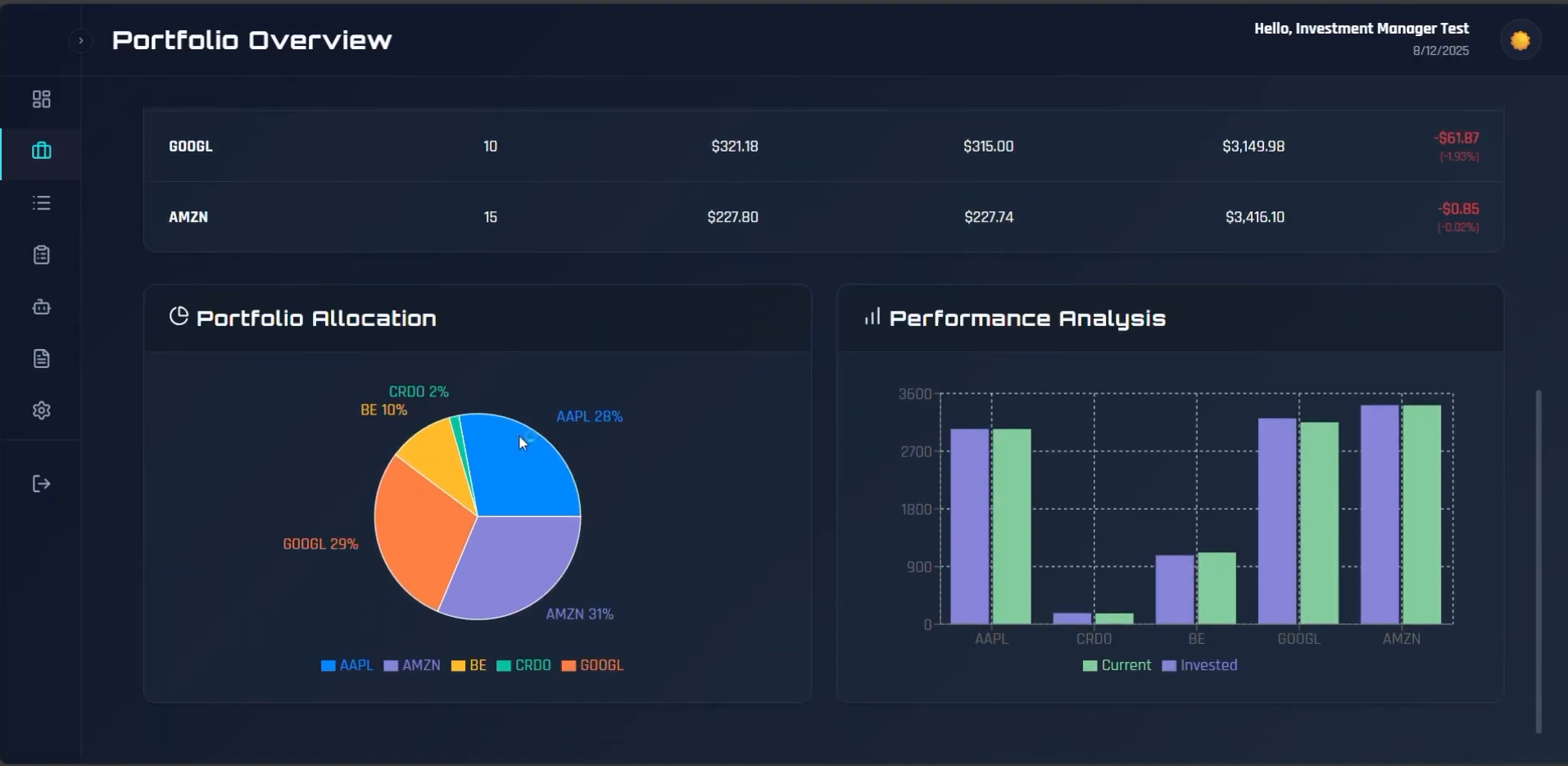The image size is (1568, 766).
Task: Expand the sidebar using the chevron arrow
Action: click(79, 40)
